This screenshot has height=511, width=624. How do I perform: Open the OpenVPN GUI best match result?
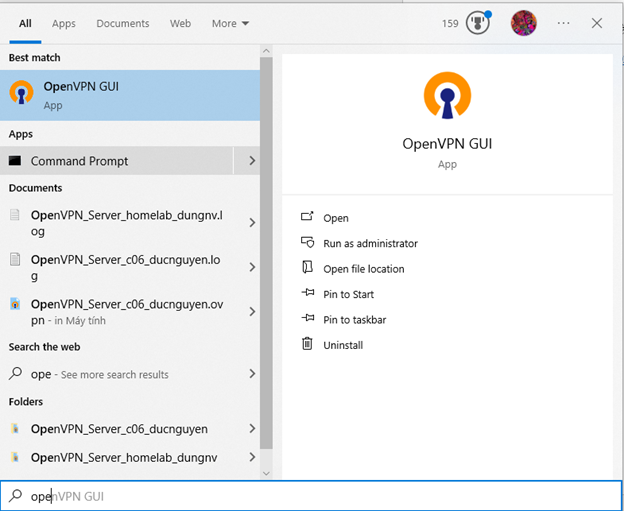point(130,96)
